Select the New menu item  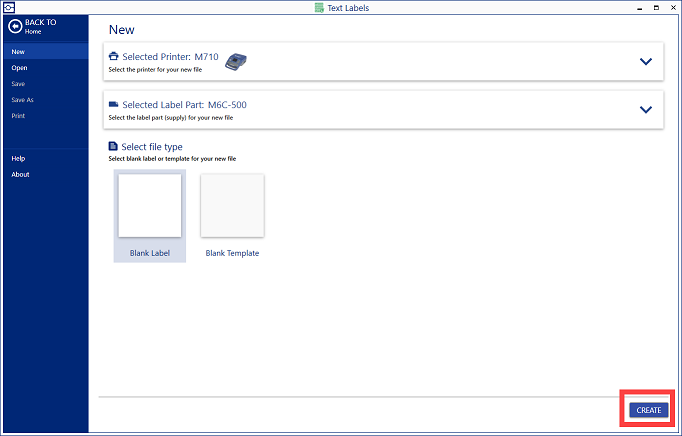18,51
